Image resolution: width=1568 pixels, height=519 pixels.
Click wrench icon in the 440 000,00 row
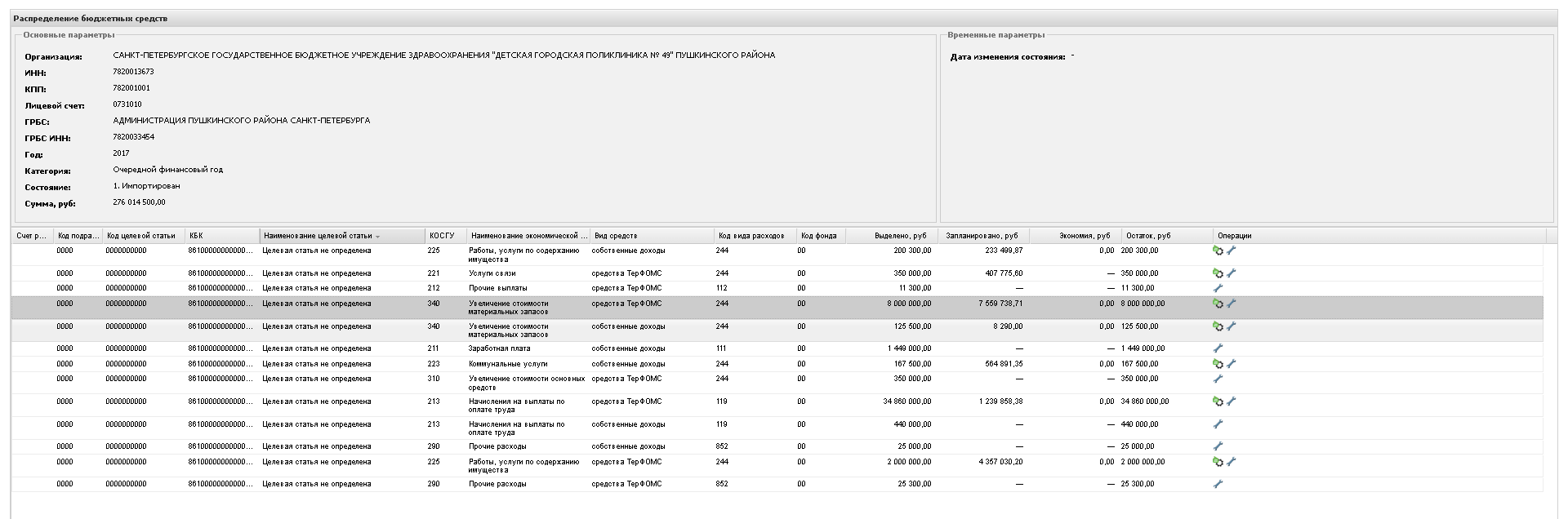pyautogui.click(x=1218, y=424)
